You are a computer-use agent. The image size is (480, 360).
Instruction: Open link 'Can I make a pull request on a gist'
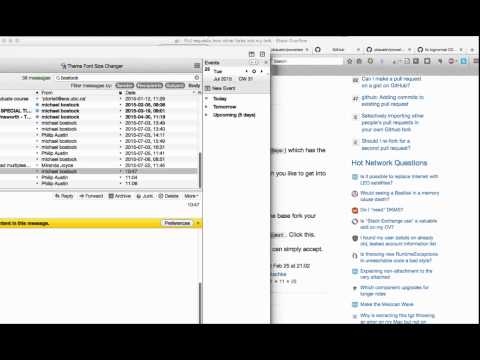391,82
